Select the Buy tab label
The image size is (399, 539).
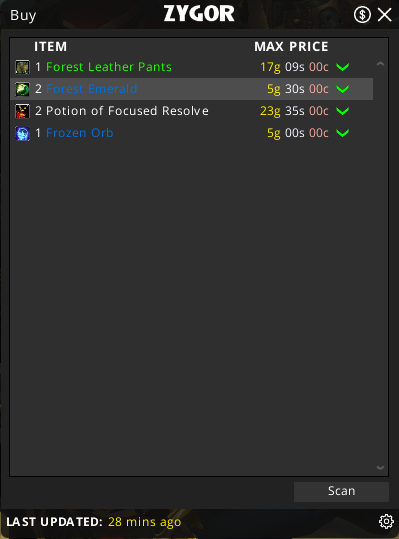[23, 15]
